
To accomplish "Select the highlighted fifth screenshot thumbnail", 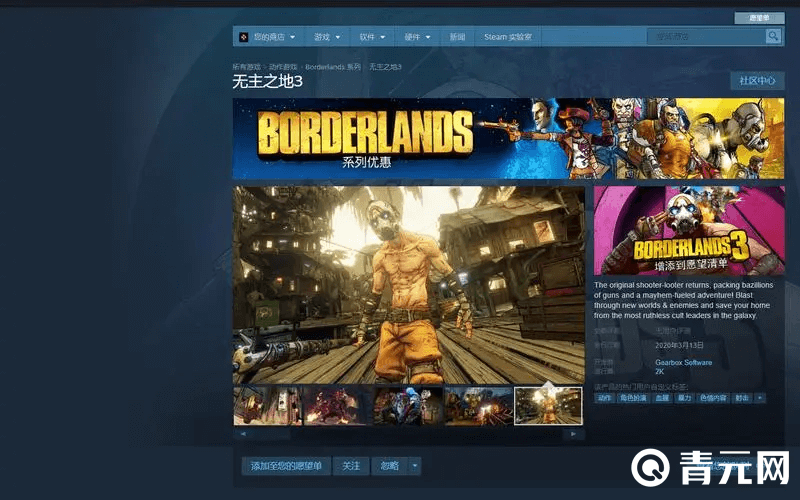I will point(548,406).
